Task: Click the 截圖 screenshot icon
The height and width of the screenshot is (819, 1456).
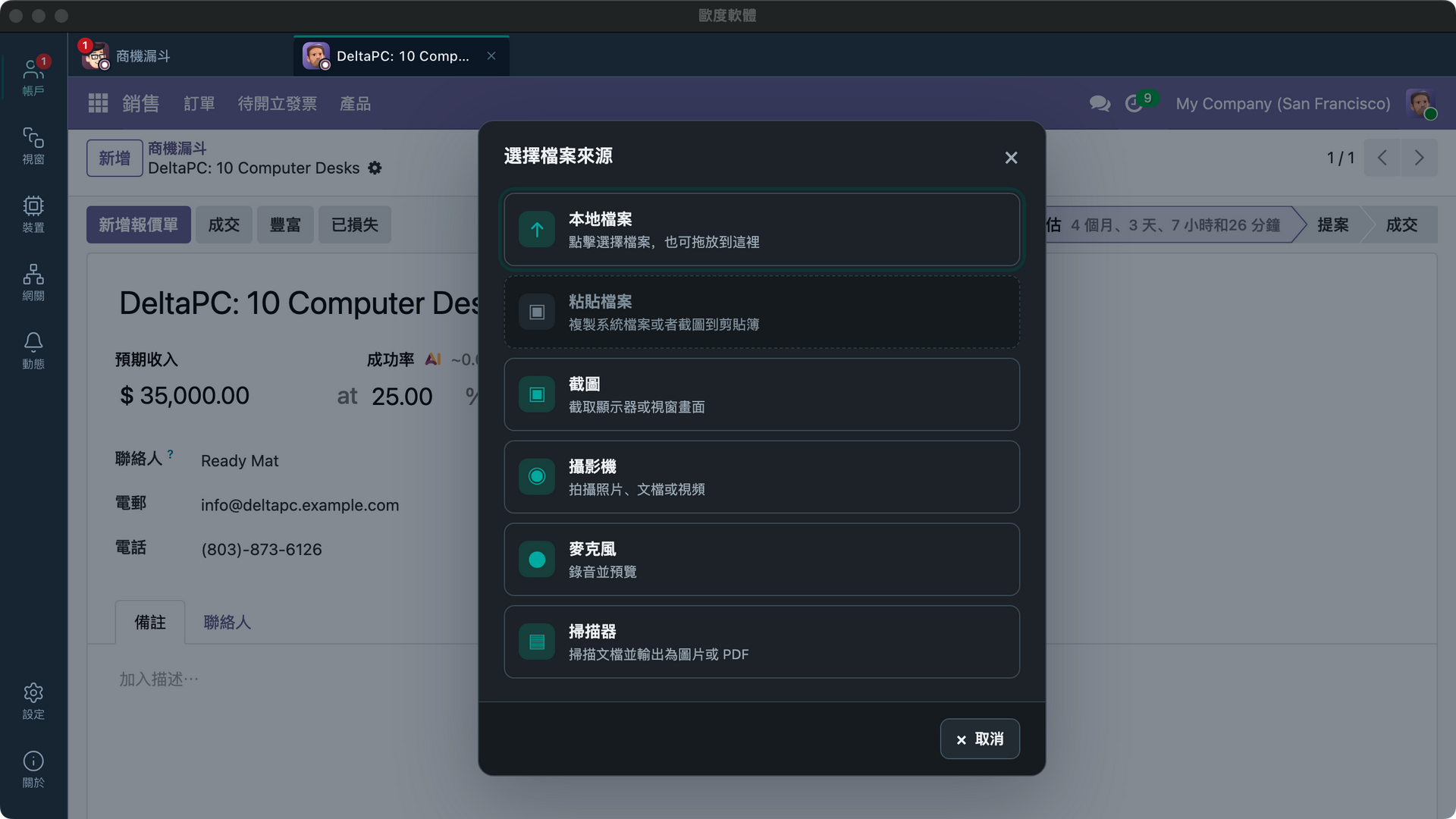Action: [x=537, y=394]
